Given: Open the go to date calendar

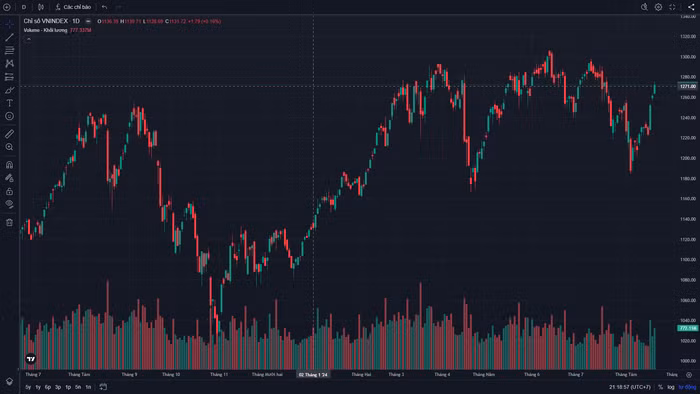Looking at the screenshot, I should click(x=103, y=387).
